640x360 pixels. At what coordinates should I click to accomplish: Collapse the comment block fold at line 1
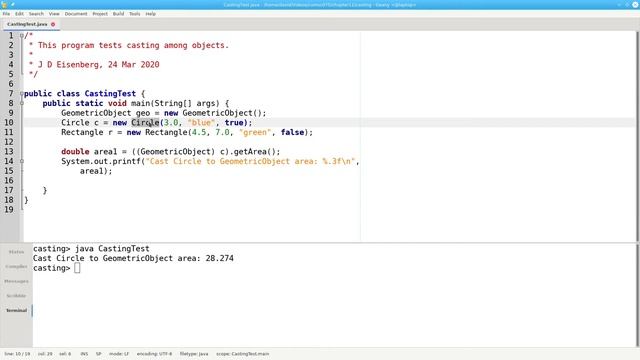pyautogui.click(x=22, y=36)
